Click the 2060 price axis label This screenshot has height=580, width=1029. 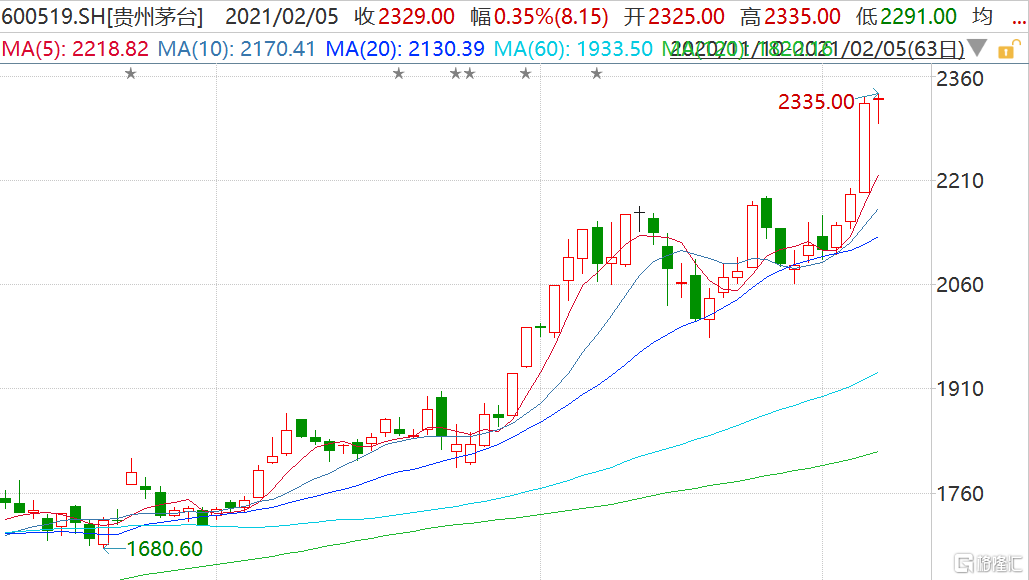(959, 285)
